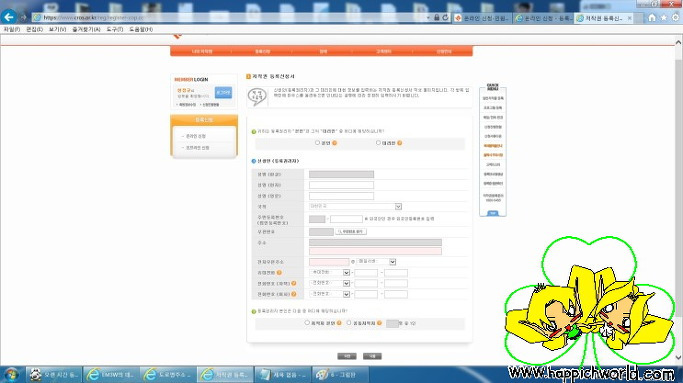Click the resident number second-part field

(346, 219)
